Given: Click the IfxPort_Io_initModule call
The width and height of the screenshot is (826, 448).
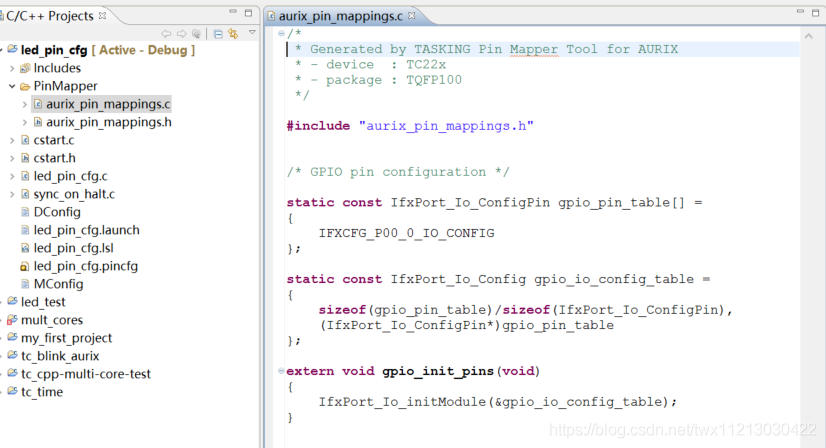Looking at the screenshot, I should [497, 402].
